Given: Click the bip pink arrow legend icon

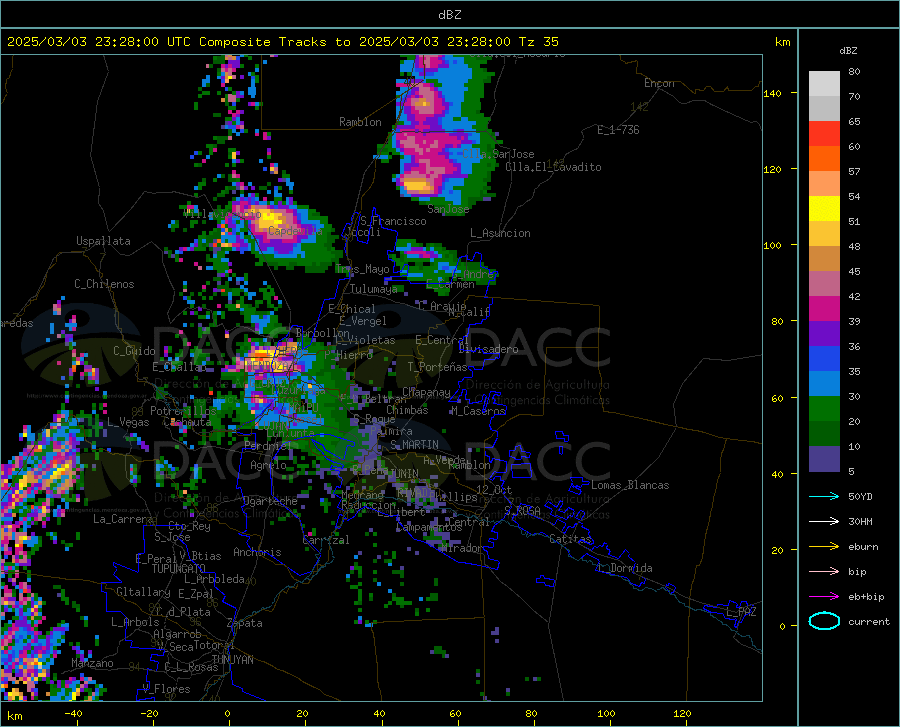Looking at the screenshot, I should (x=824, y=571).
